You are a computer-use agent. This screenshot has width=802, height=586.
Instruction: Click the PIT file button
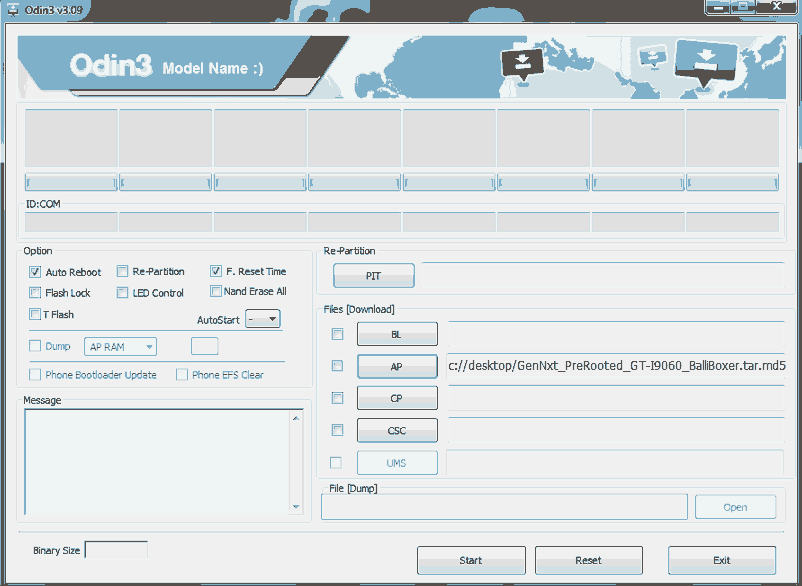click(x=374, y=276)
